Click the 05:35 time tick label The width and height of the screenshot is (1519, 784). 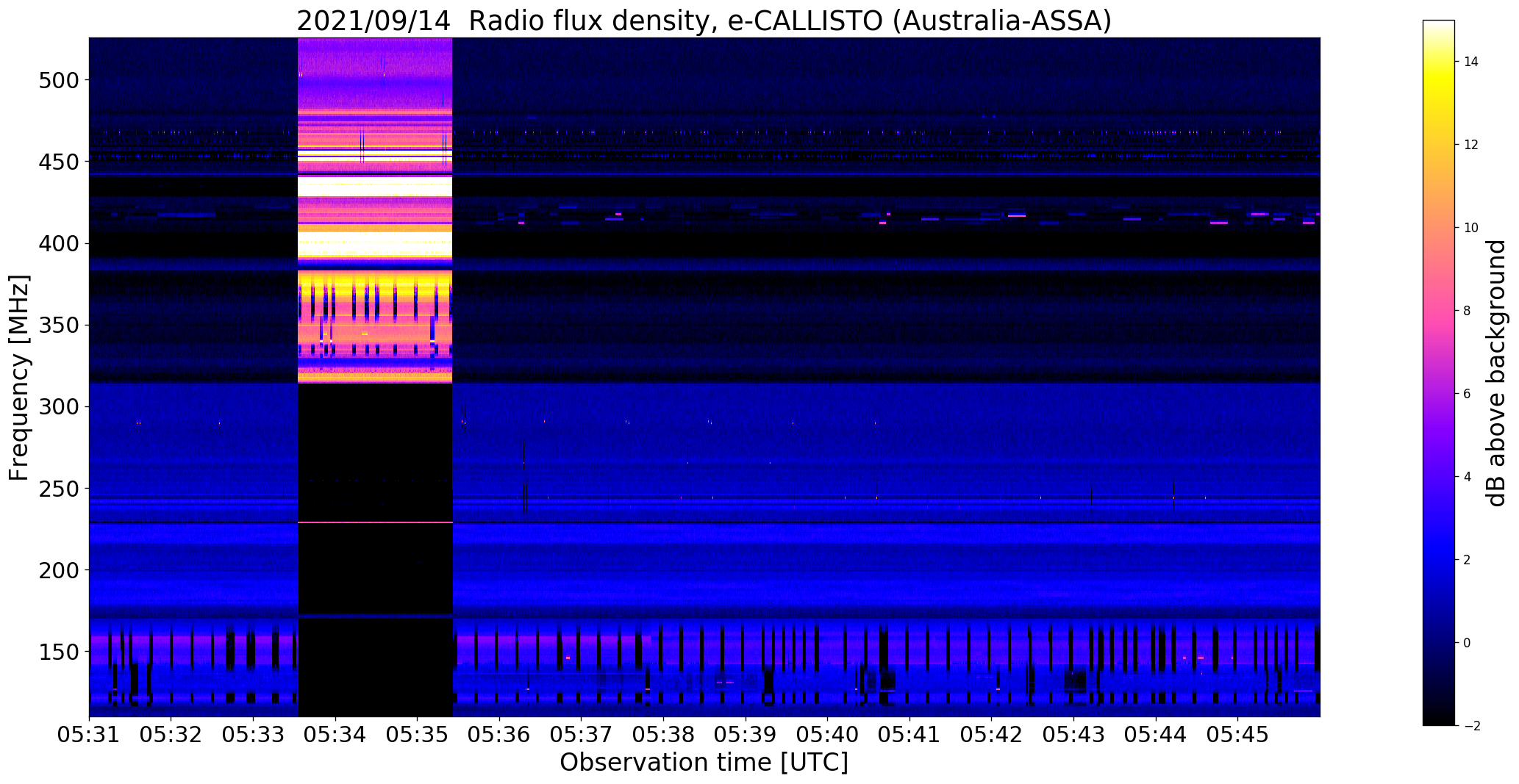417,734
